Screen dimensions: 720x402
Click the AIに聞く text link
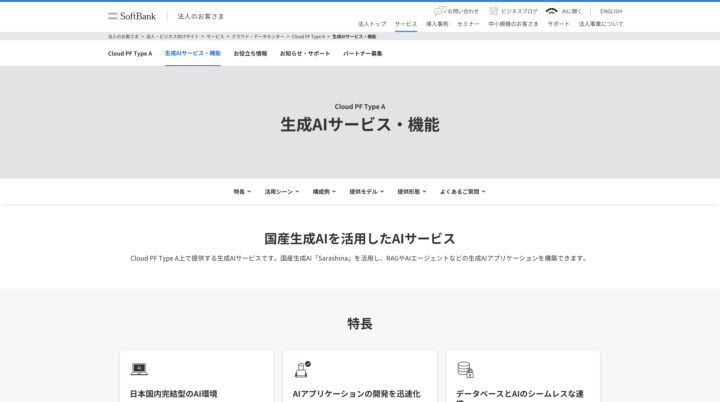coord(572,11)
